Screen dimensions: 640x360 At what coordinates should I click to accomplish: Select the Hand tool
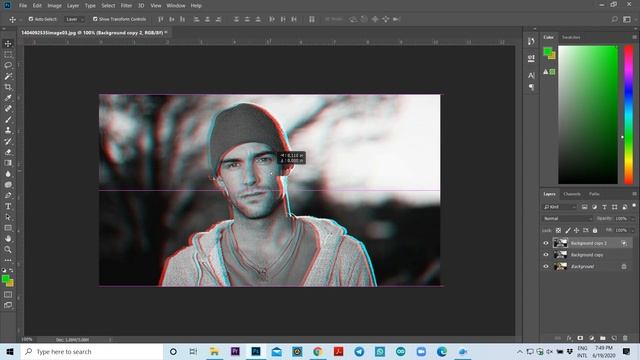coord(8,238)
